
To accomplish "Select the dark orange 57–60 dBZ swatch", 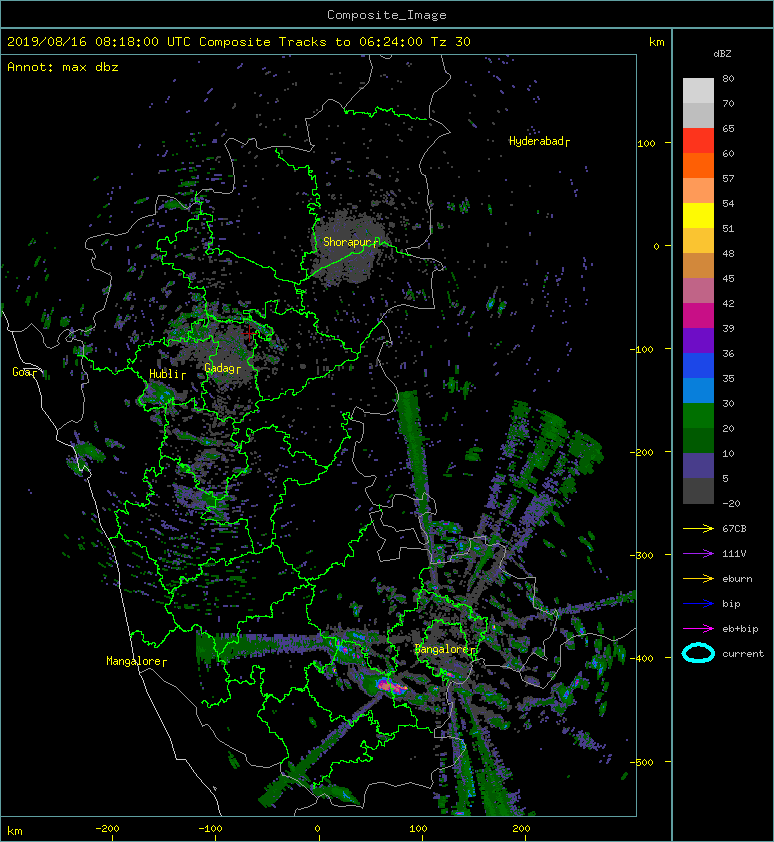I will tap(698, 166).
